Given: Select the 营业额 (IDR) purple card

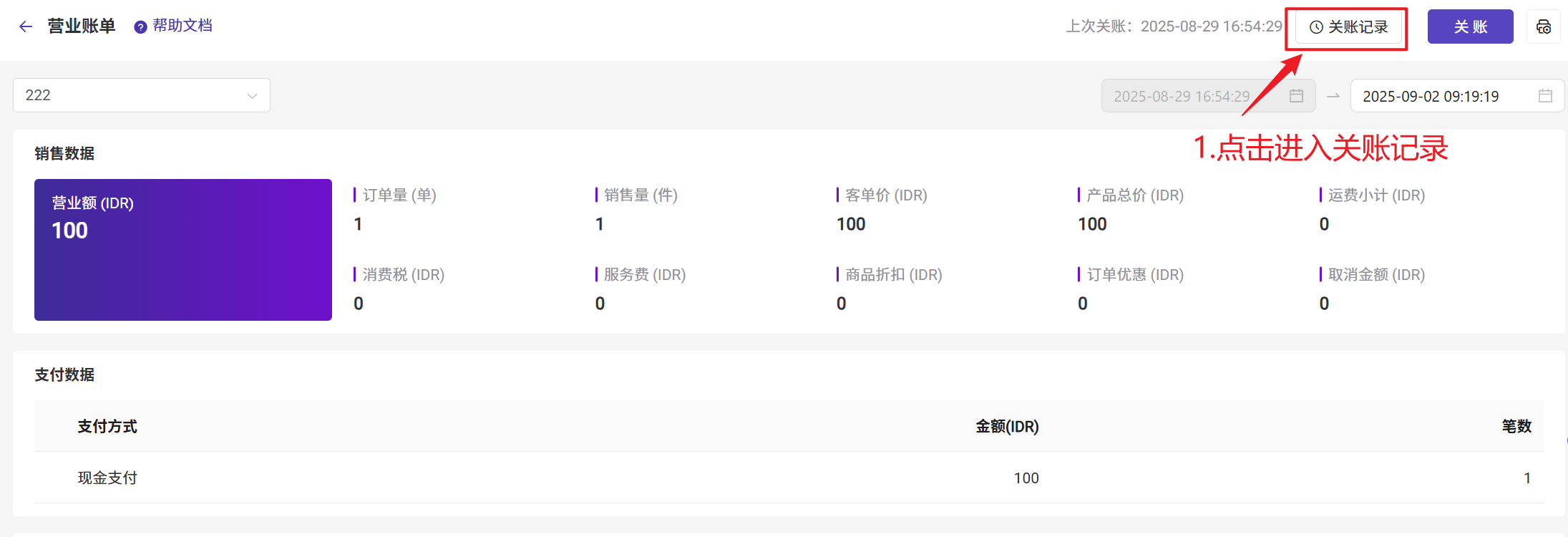Looking at the screenshot, I should tap(183, 250).
